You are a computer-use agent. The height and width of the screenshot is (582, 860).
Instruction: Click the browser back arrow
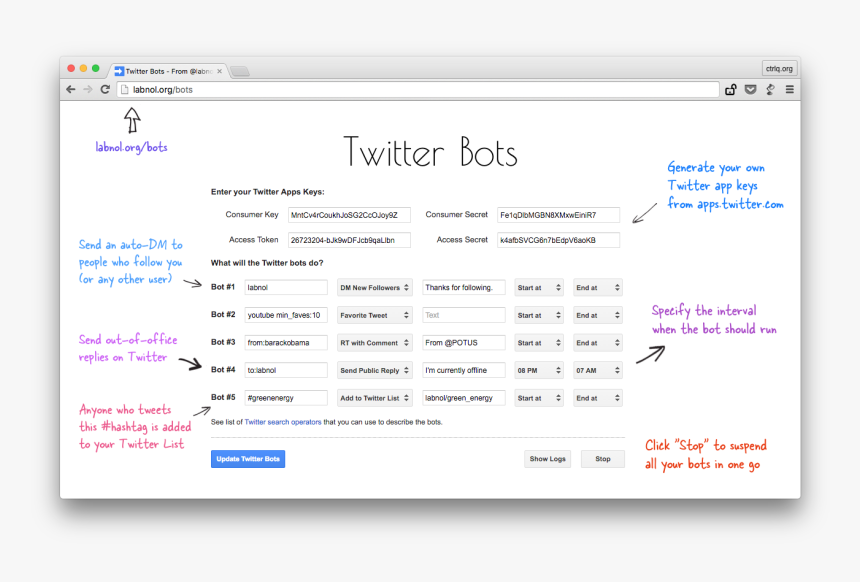(69, 89)
